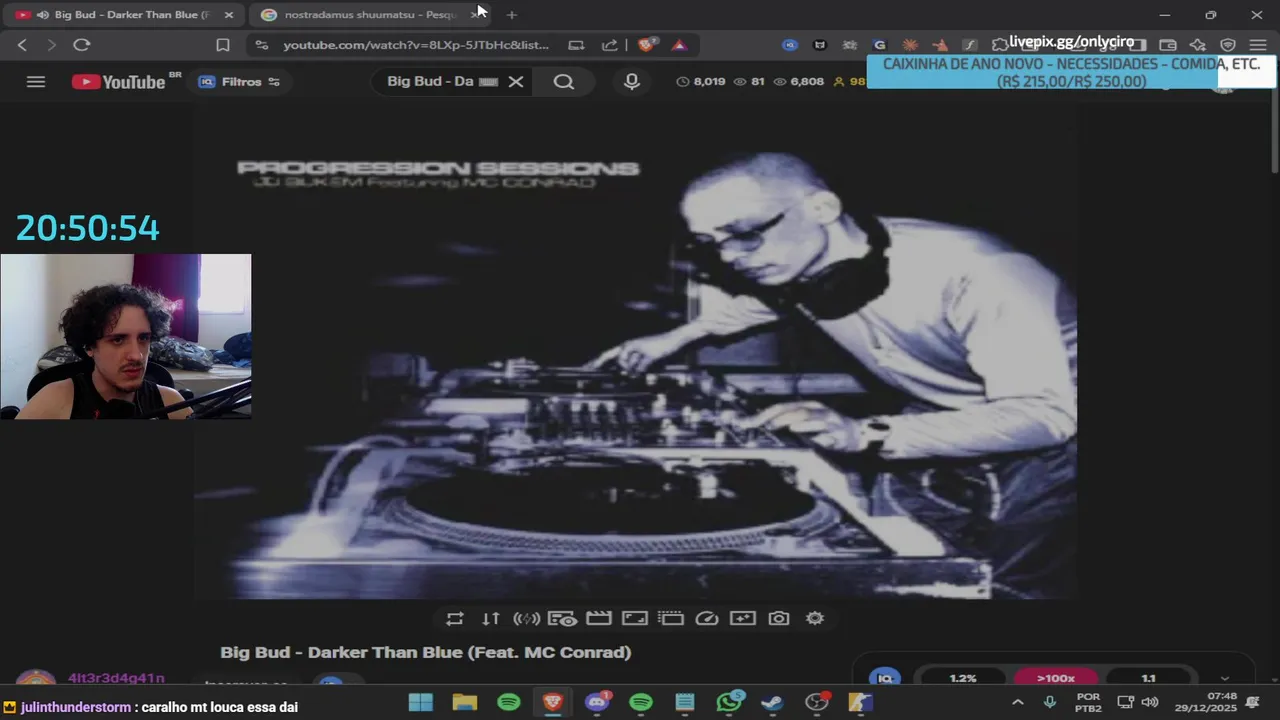The width and height of the screenshot is (1280, 720).
Task: Open the on-screen keyboard icon in search box
Action: 488,82
